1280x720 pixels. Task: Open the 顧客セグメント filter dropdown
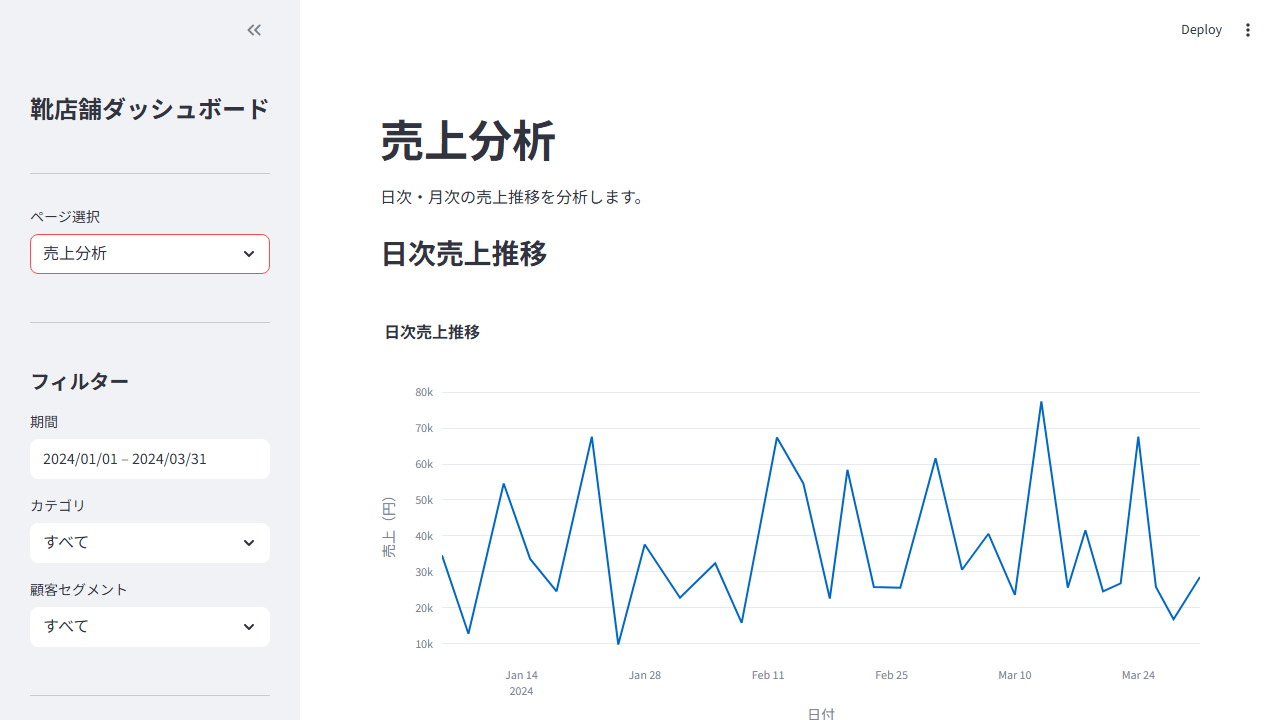[x=150, y=627]
